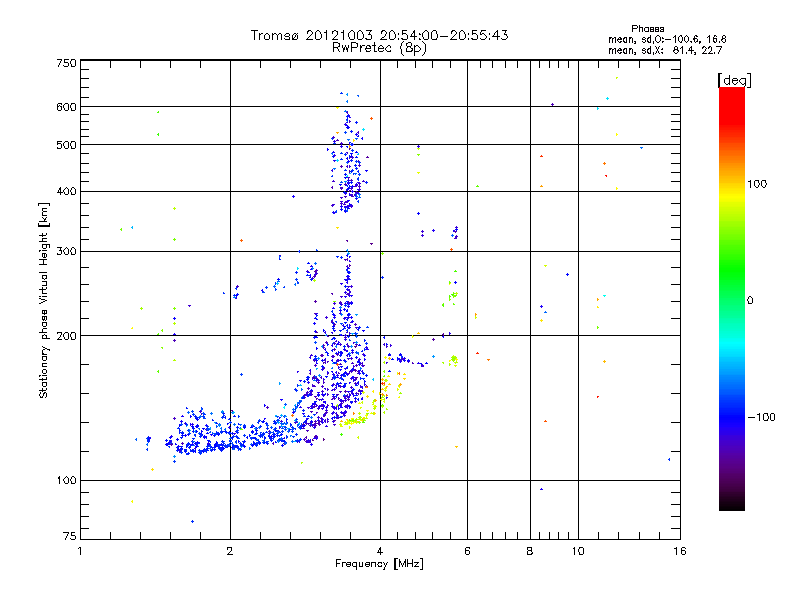This screenshot has height=600, width=800.
Task: Click the x-axis tick label '10'
Action: pyautogui.click(x=578, y=551)
